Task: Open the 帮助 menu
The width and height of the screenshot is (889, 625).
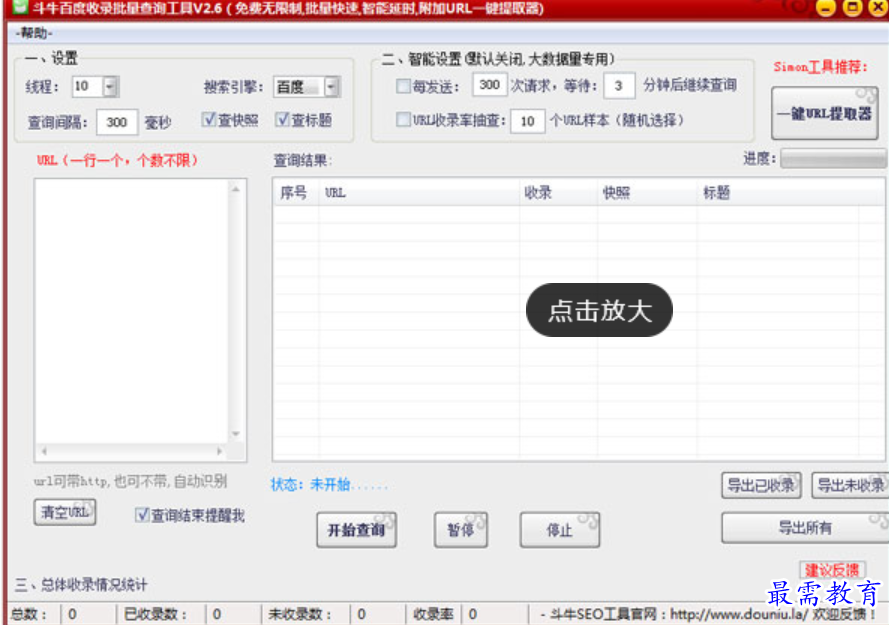Action: [x=34, y=33]
